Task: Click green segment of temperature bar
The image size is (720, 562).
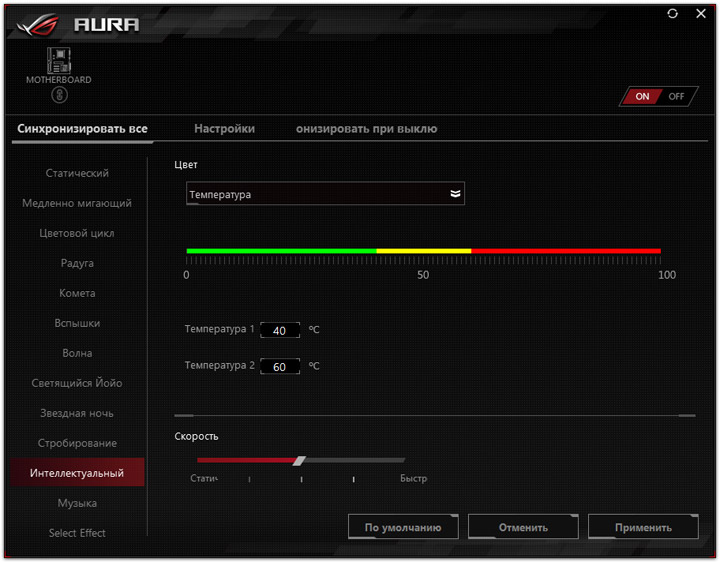Action: pyautogui.click(x=281, y=251)
